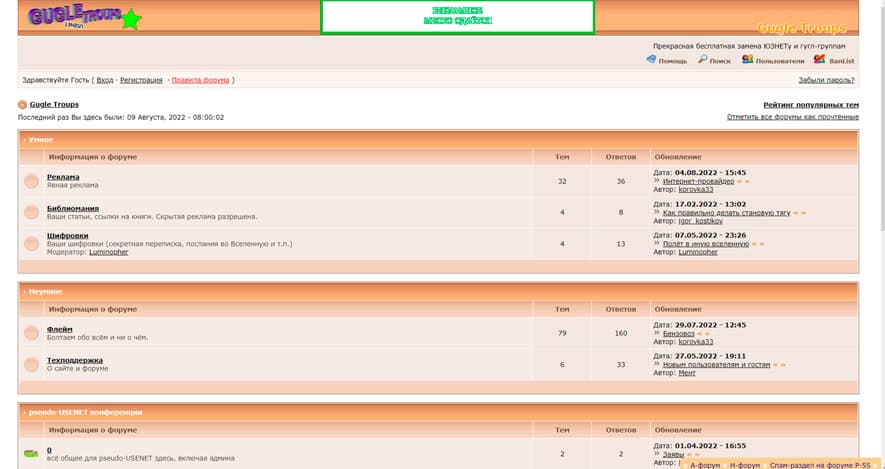Click the Пользователи people icon
The height and width of the screenshot is (469, 885).
[747, 59]
